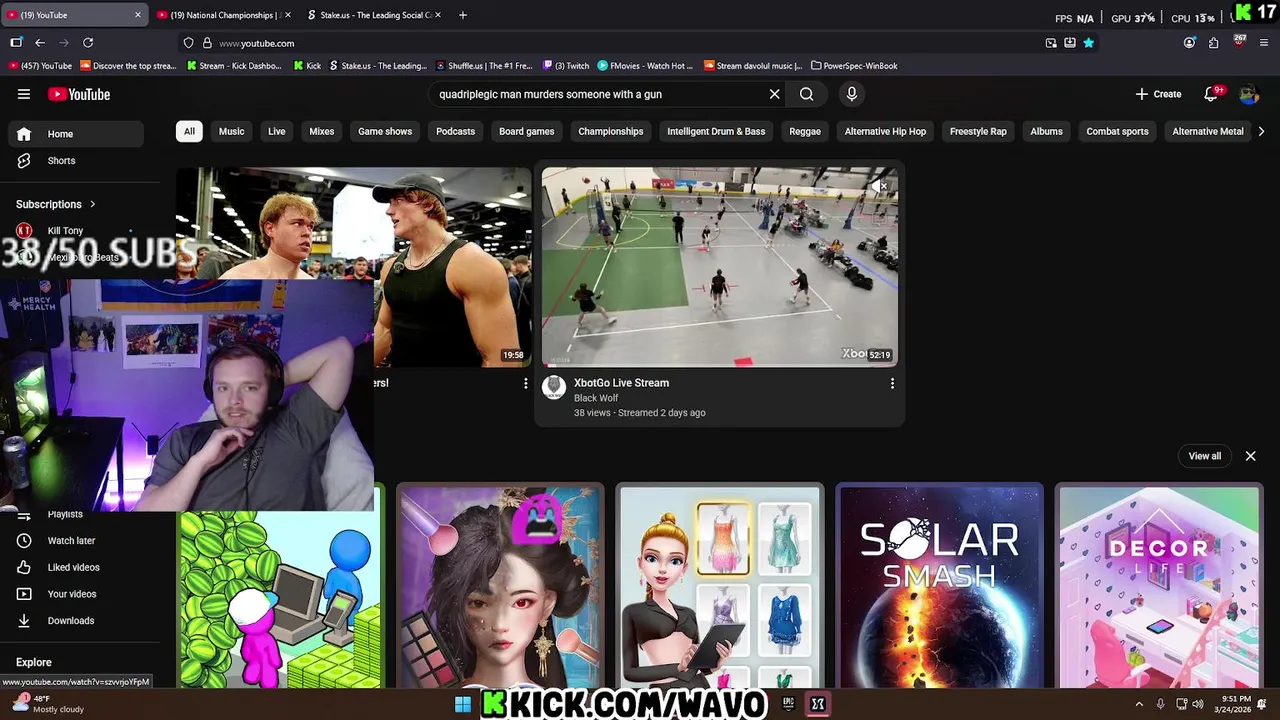Select the All filter chip

(189, 131)
